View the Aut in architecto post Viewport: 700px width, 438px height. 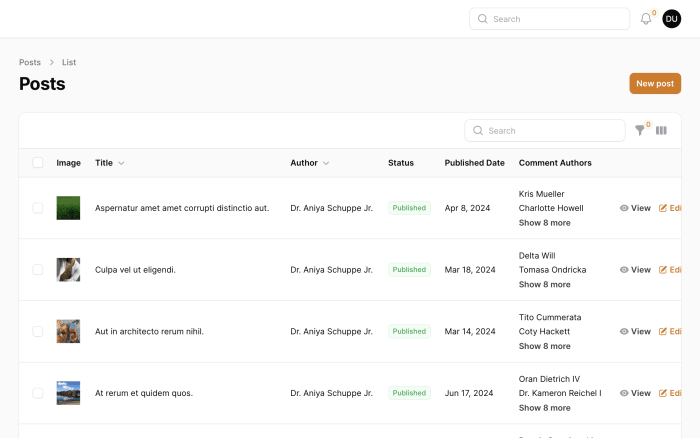[635, 331]
